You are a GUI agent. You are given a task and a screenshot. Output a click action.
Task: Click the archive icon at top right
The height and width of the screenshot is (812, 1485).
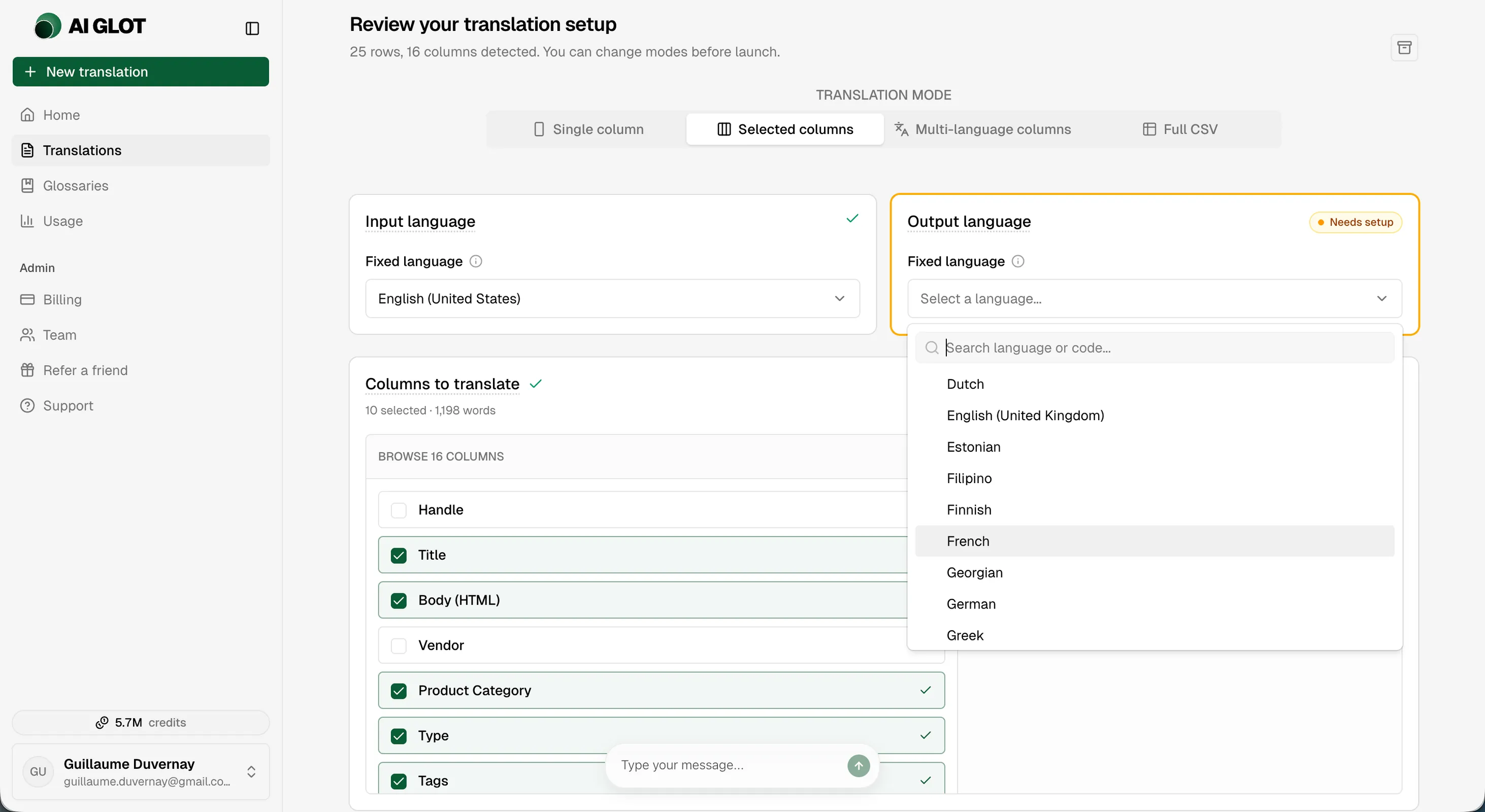[x=1404, y=47]
